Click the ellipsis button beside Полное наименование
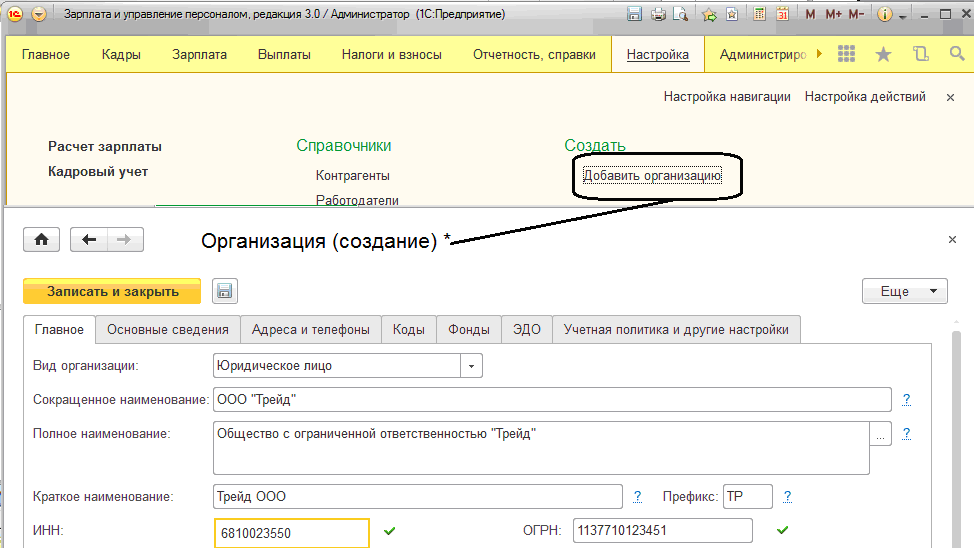Viewport: 974px width, 548px height. point(880,436)
